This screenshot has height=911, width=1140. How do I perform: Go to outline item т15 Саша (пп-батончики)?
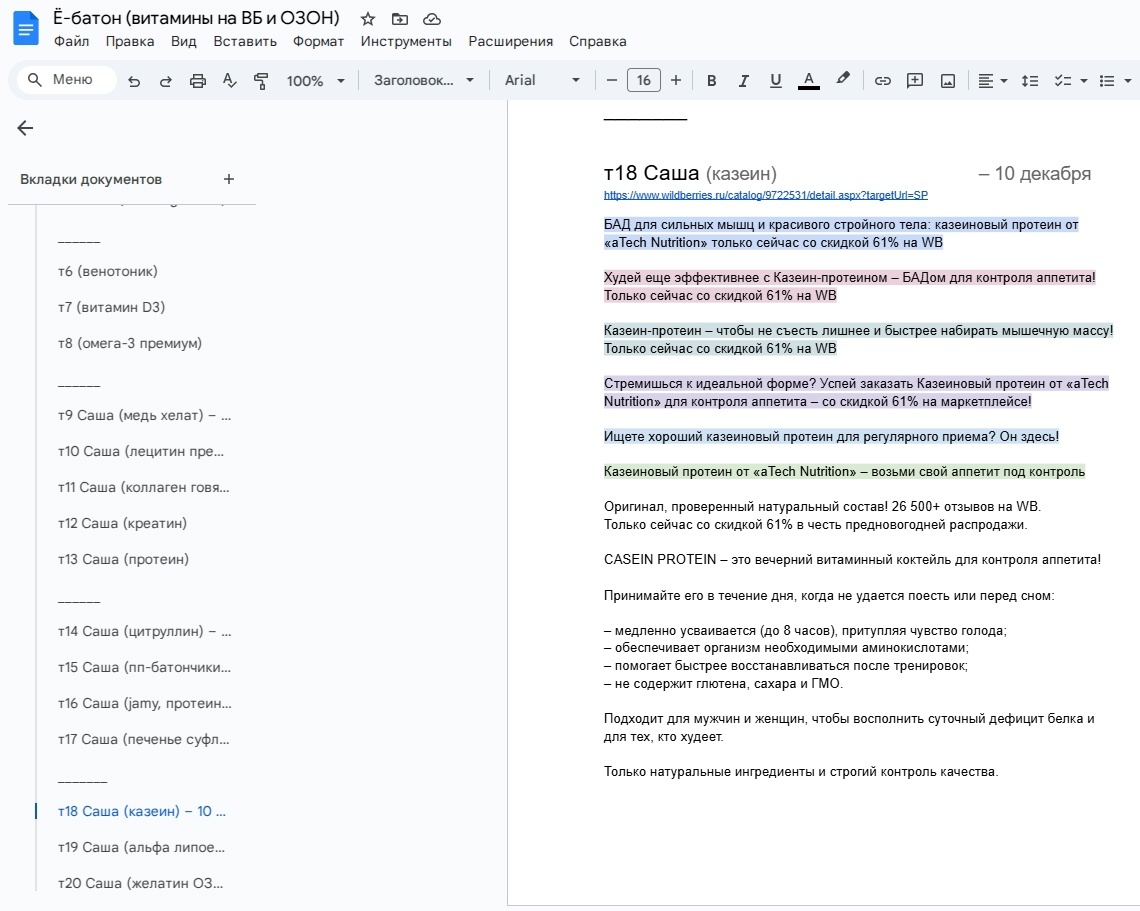pyautogui.click(x=145, y=667)
